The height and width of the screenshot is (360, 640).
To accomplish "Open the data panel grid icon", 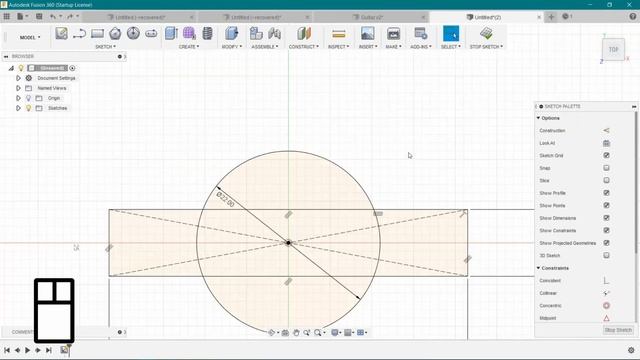I will 7,16.
